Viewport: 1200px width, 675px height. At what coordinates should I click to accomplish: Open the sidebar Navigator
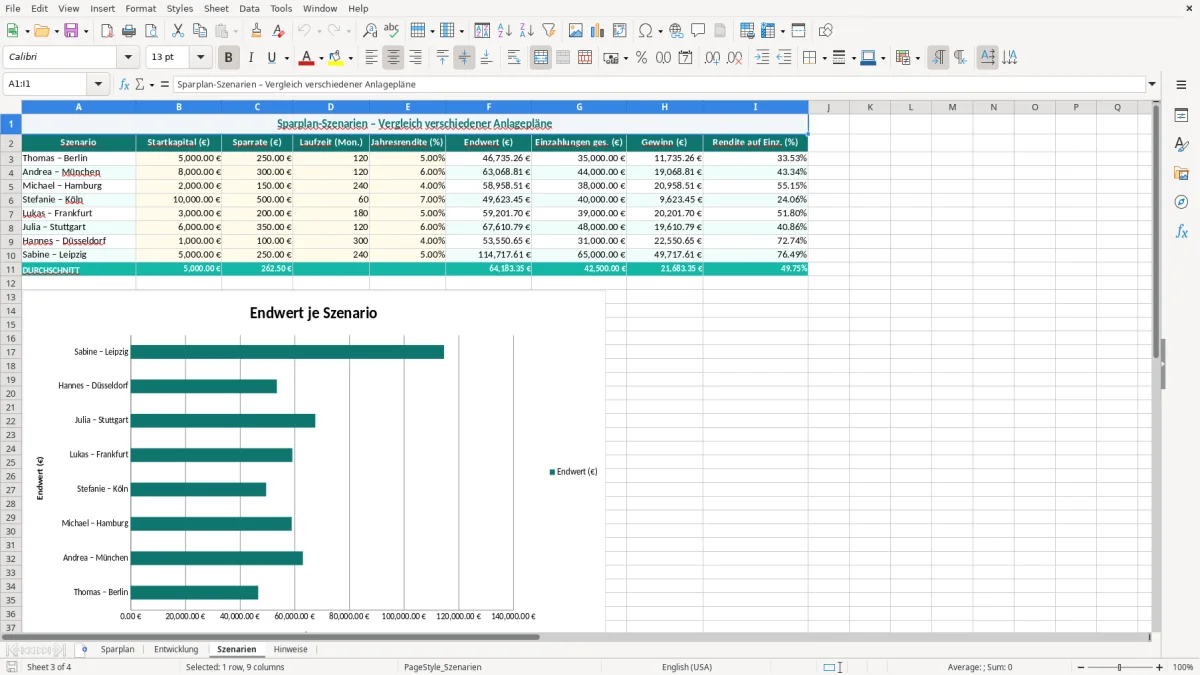1181,202
